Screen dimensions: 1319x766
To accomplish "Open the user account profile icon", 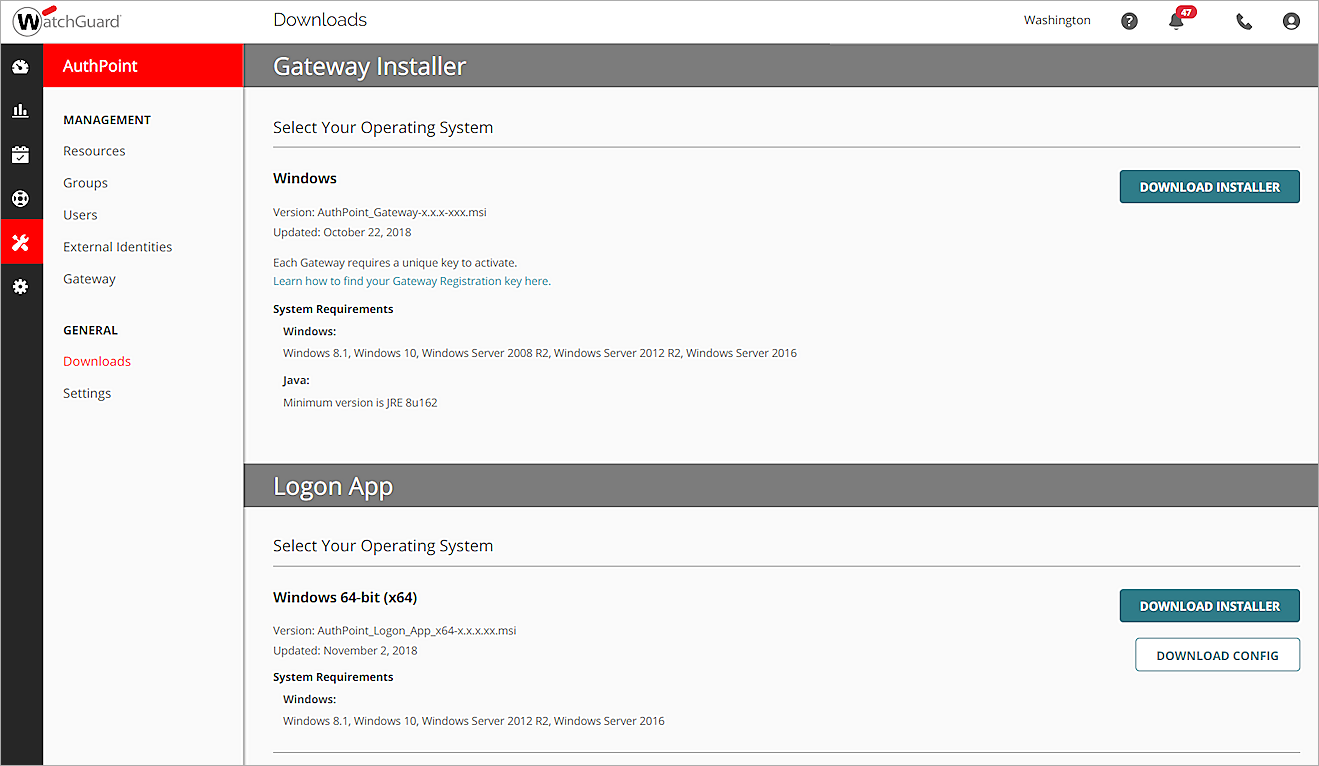I will click(x=1291, y=21).
